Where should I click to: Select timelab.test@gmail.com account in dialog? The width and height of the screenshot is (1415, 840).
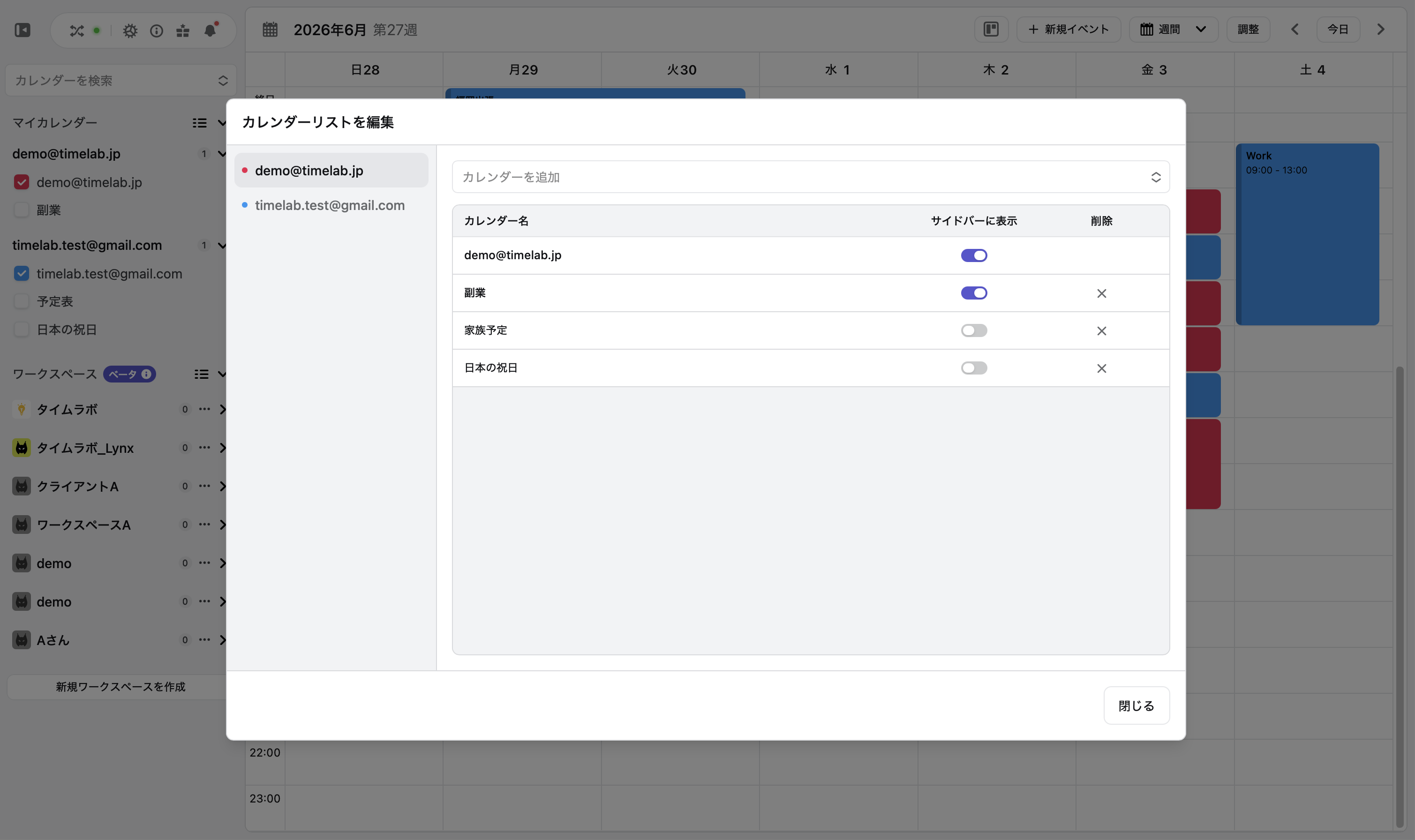tap(331, 205)
